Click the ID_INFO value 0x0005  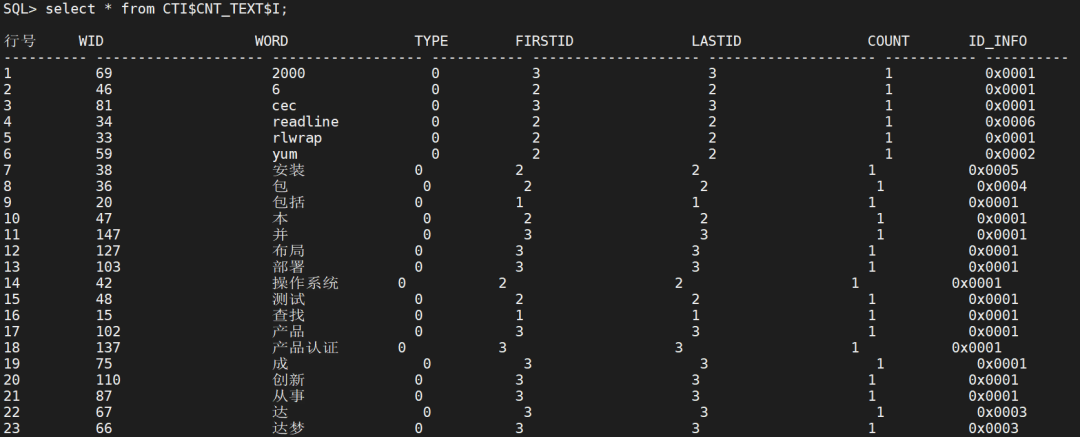pos(993,170)
